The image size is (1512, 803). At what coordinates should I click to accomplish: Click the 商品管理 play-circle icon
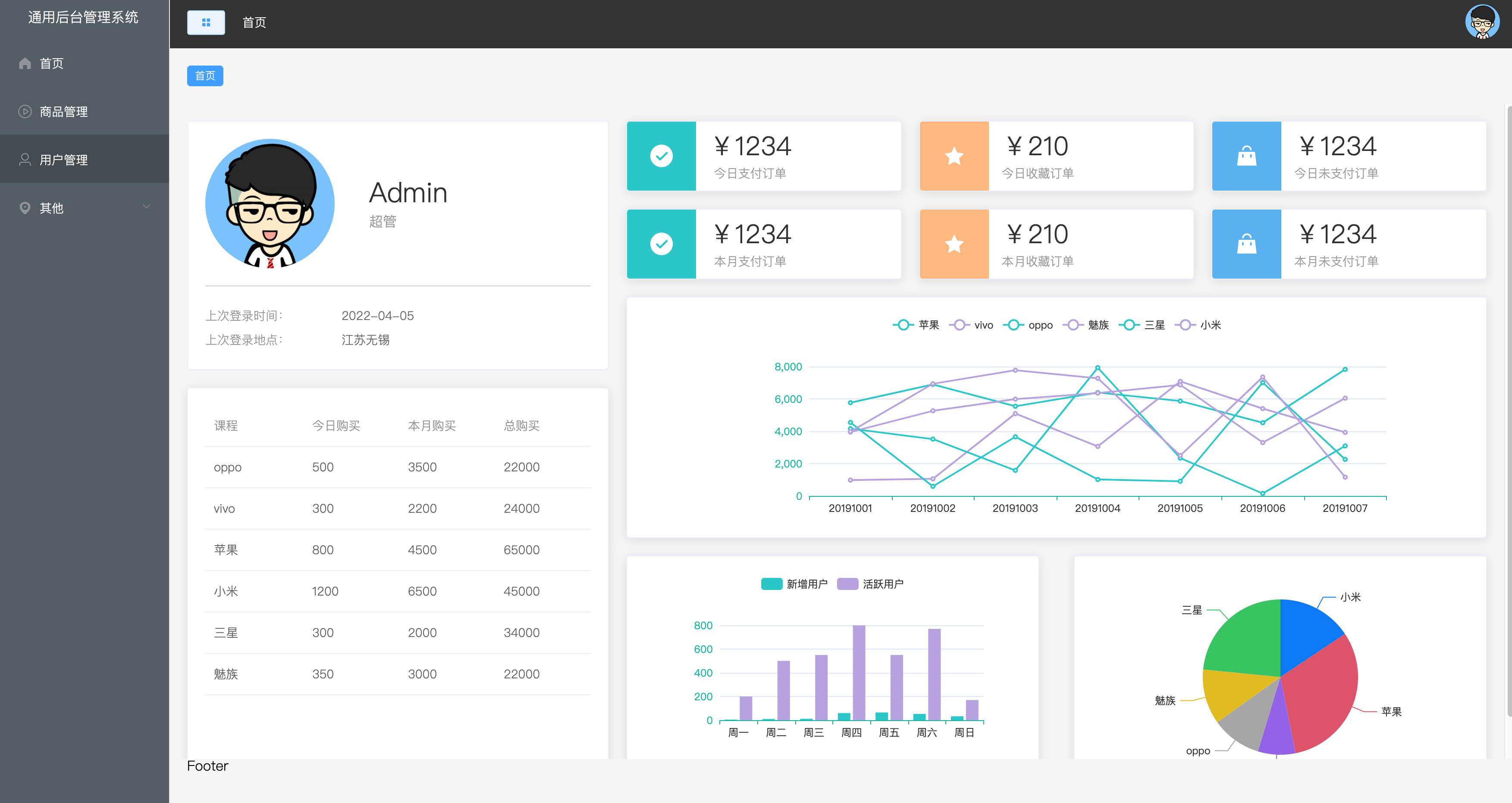click(25, 112)
